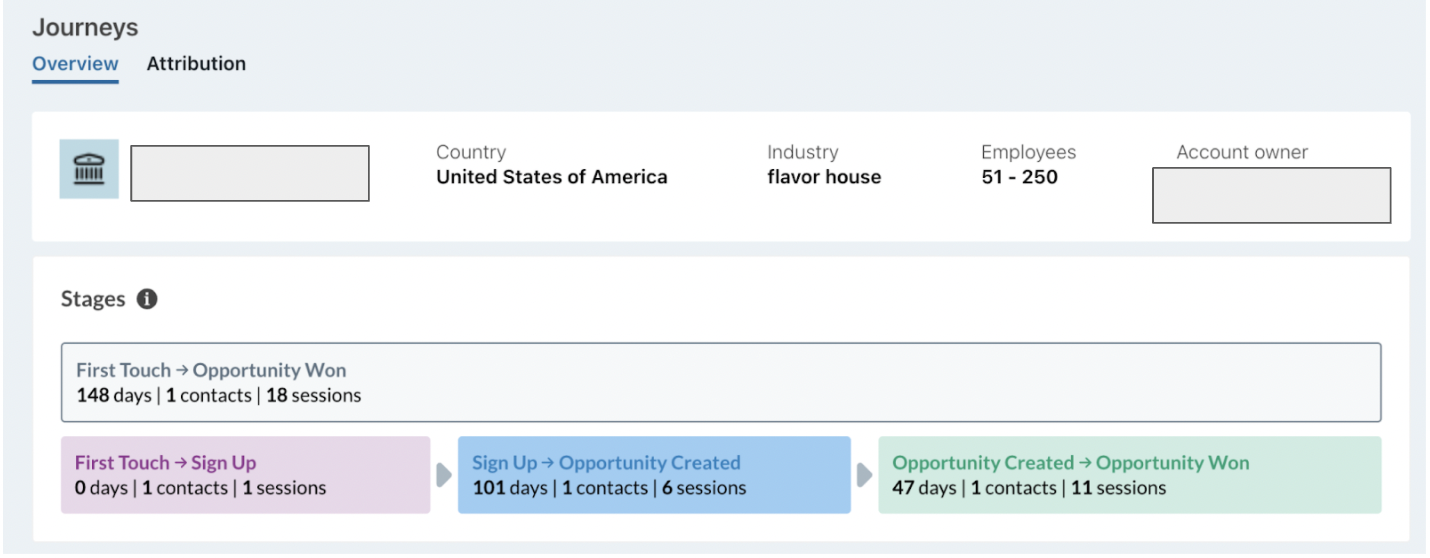Select Sign Up → Opportunity Created stage
The height and width of the screenshot is (558, 1430).
(x=654, y=475)
